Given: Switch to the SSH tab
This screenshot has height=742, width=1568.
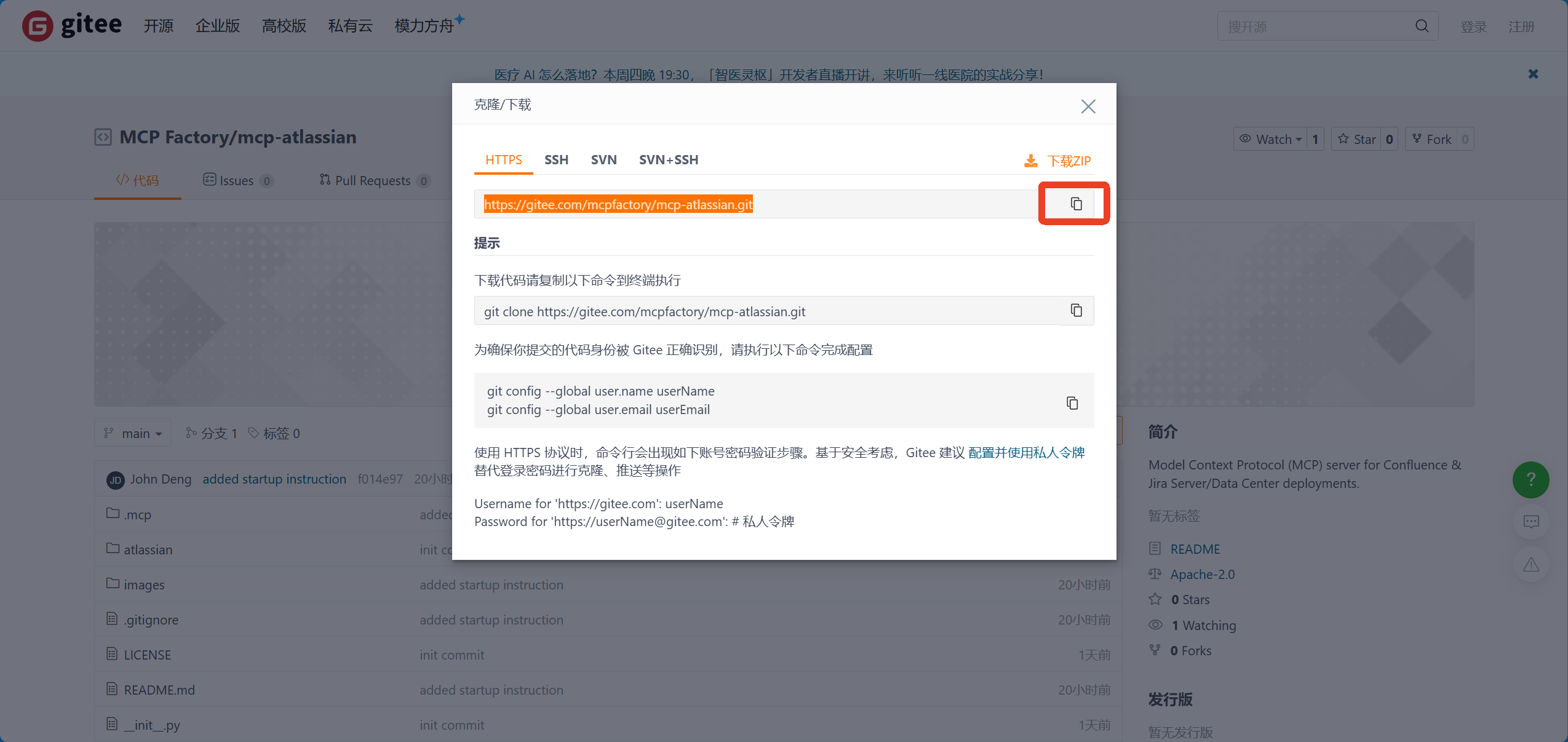Looking at the screenshot, I should 556,160.
